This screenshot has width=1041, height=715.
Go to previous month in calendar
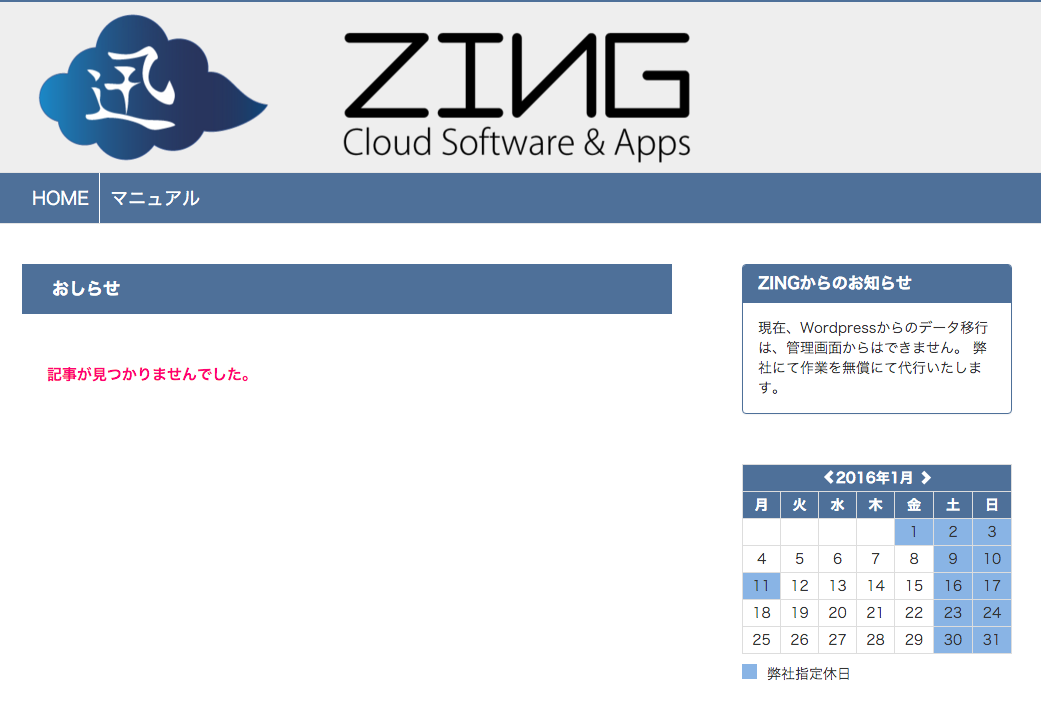pos(828,477)
